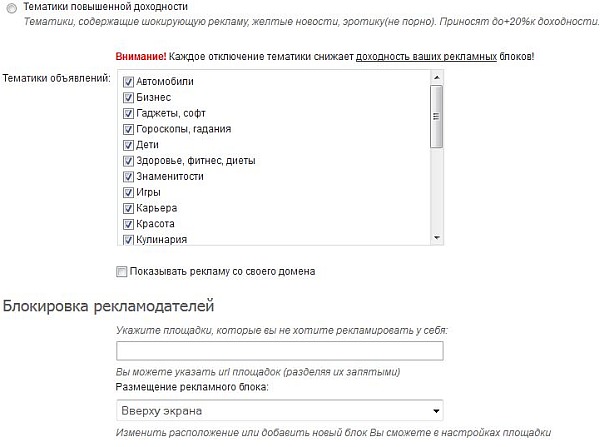Toggle the Красота topic checkbox
Screen dimensions: 600x447
pyautogui.click(x=128, y=224)
